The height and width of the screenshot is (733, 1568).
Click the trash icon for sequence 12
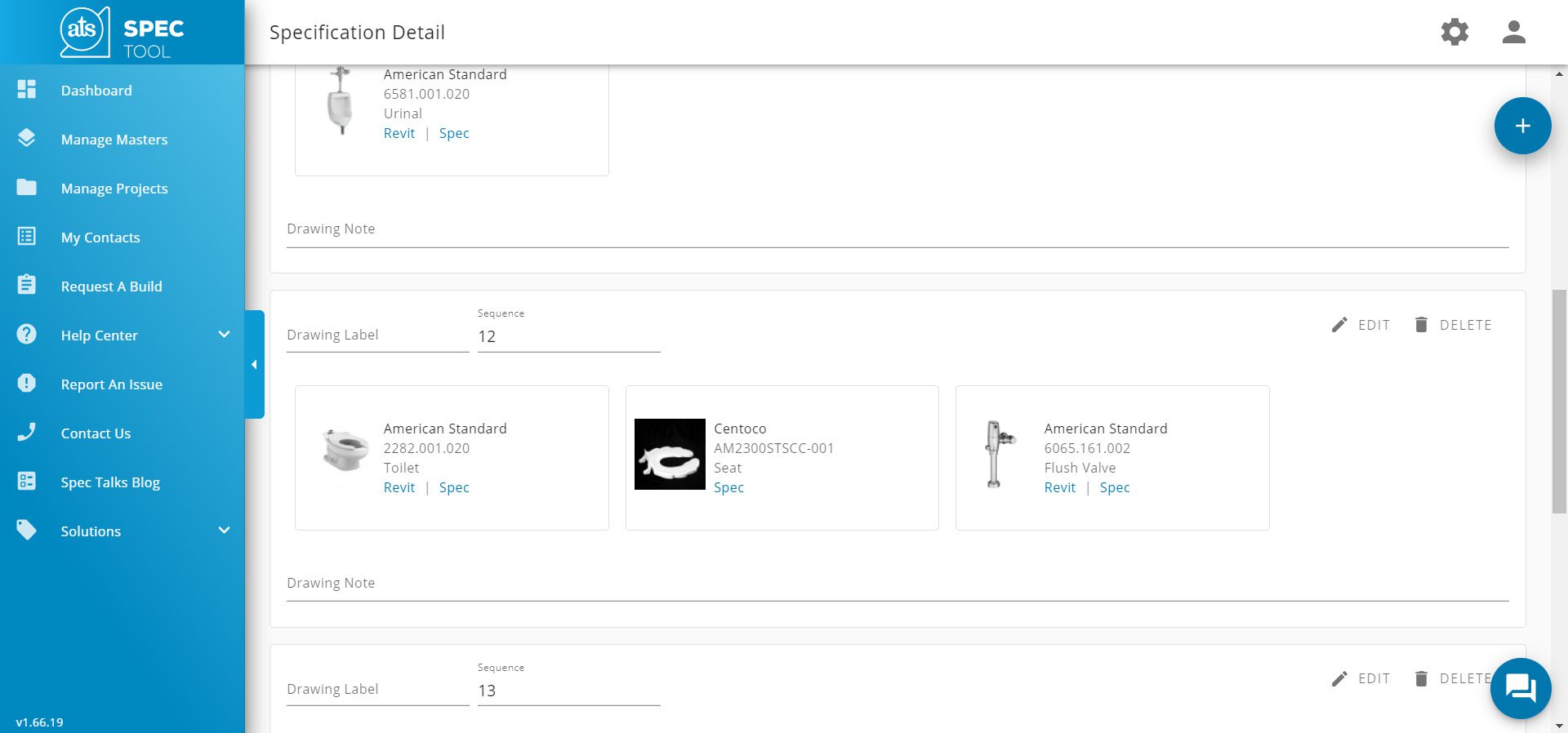tap(1421, 325)
